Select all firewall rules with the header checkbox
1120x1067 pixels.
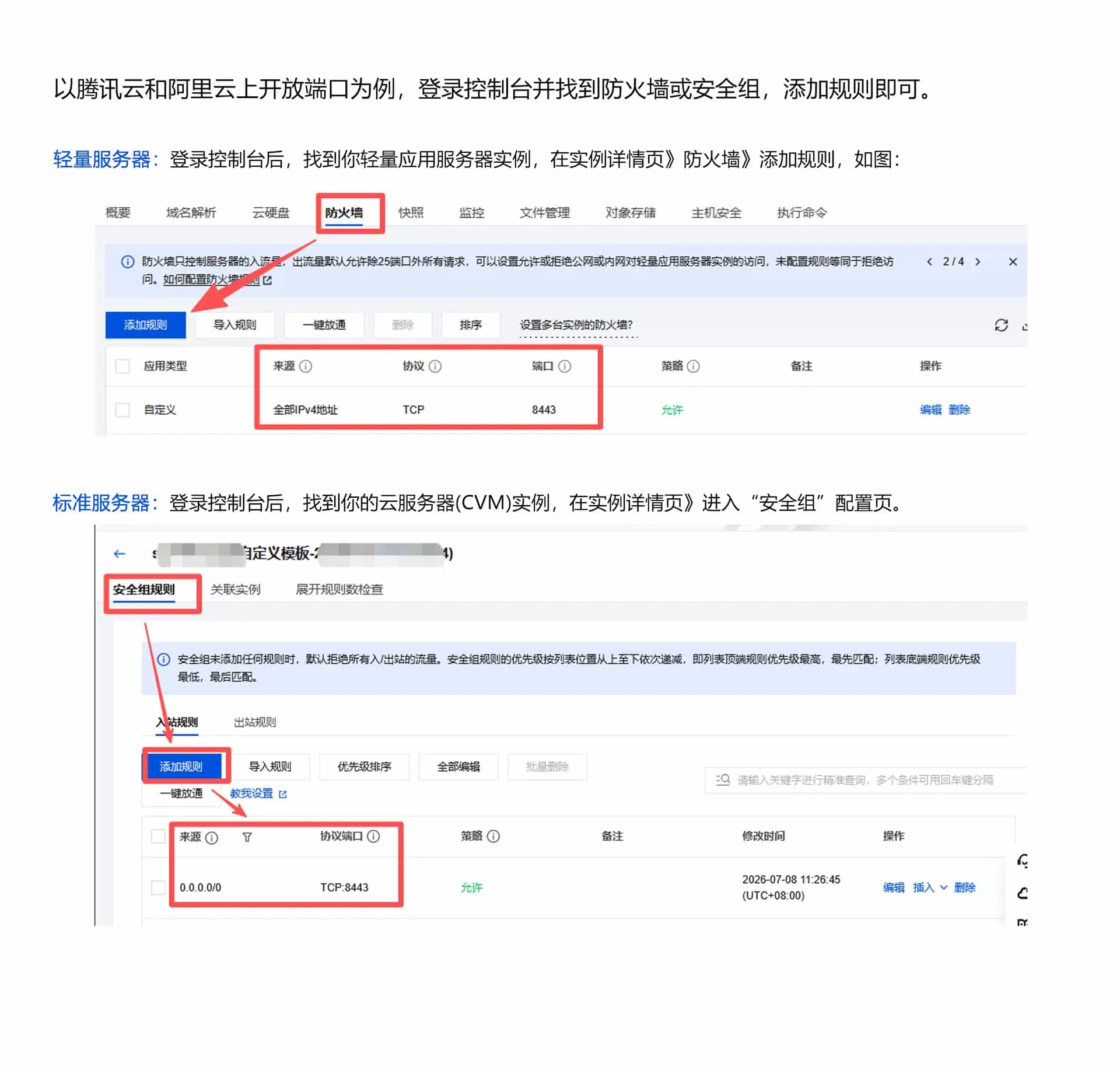pos(123,366)
